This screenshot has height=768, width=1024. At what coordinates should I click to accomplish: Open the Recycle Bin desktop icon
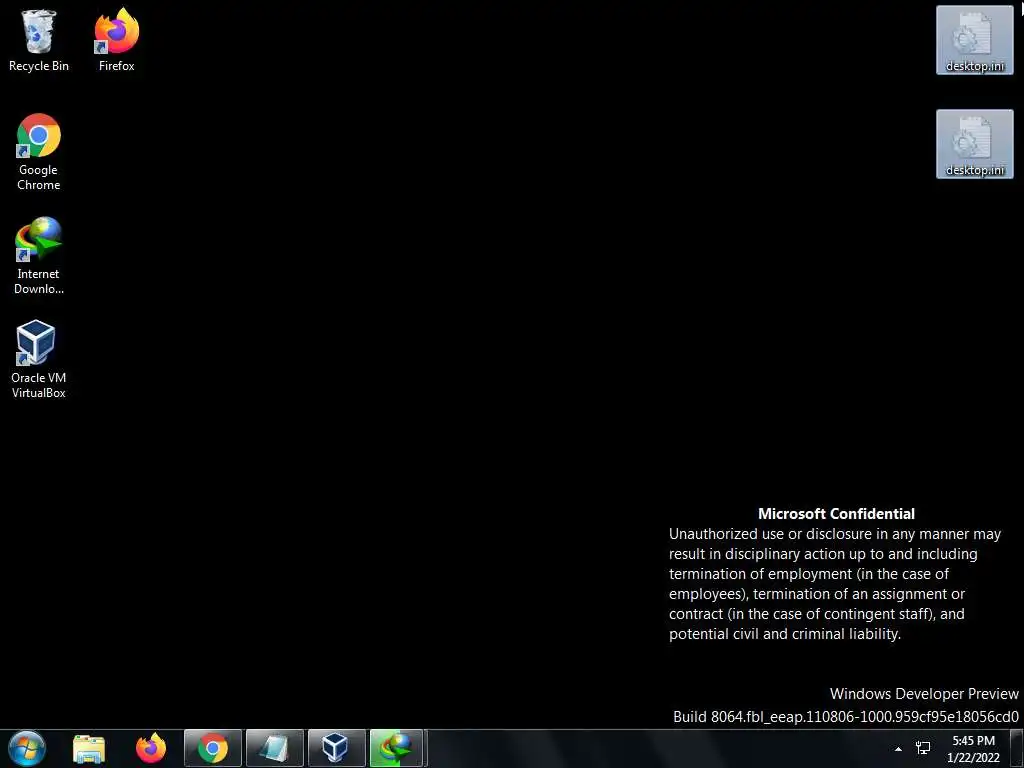(x=39, y=40)
